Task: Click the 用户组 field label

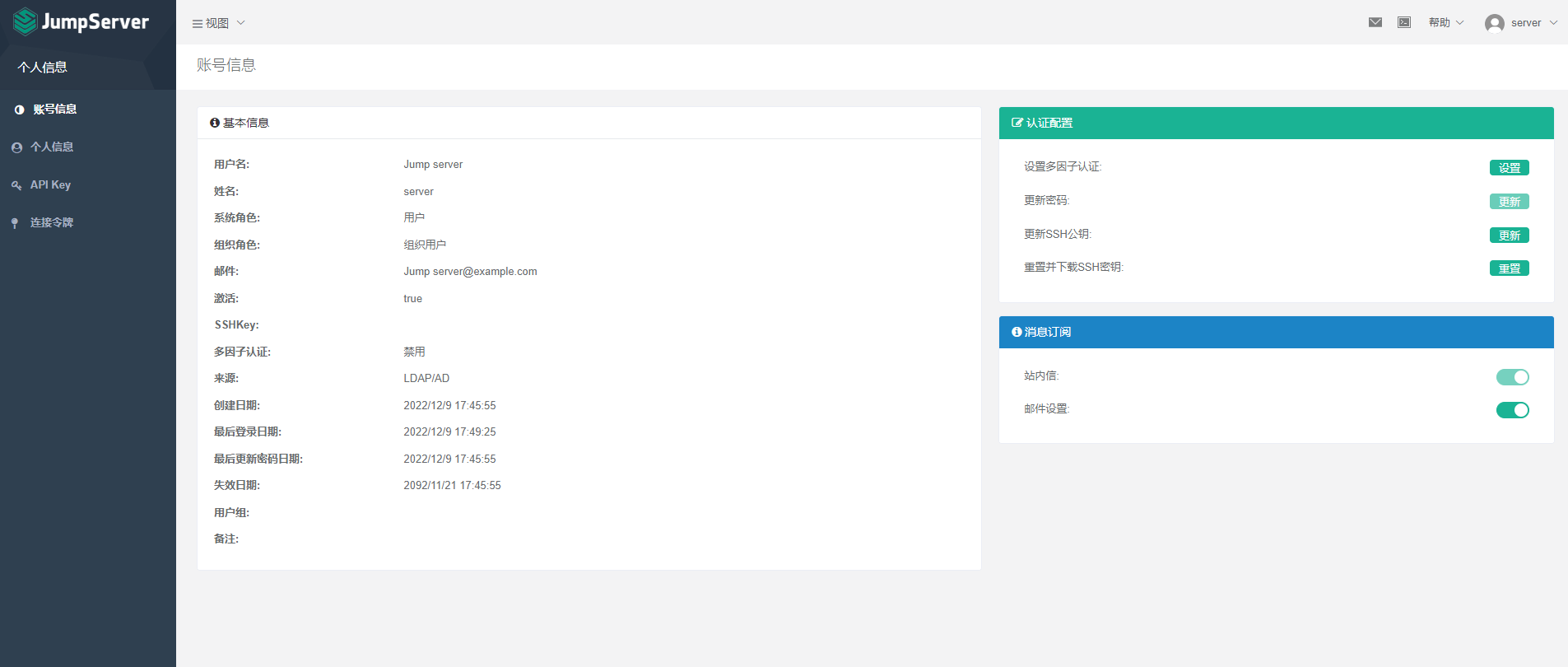Action: [x=231, y=513]
